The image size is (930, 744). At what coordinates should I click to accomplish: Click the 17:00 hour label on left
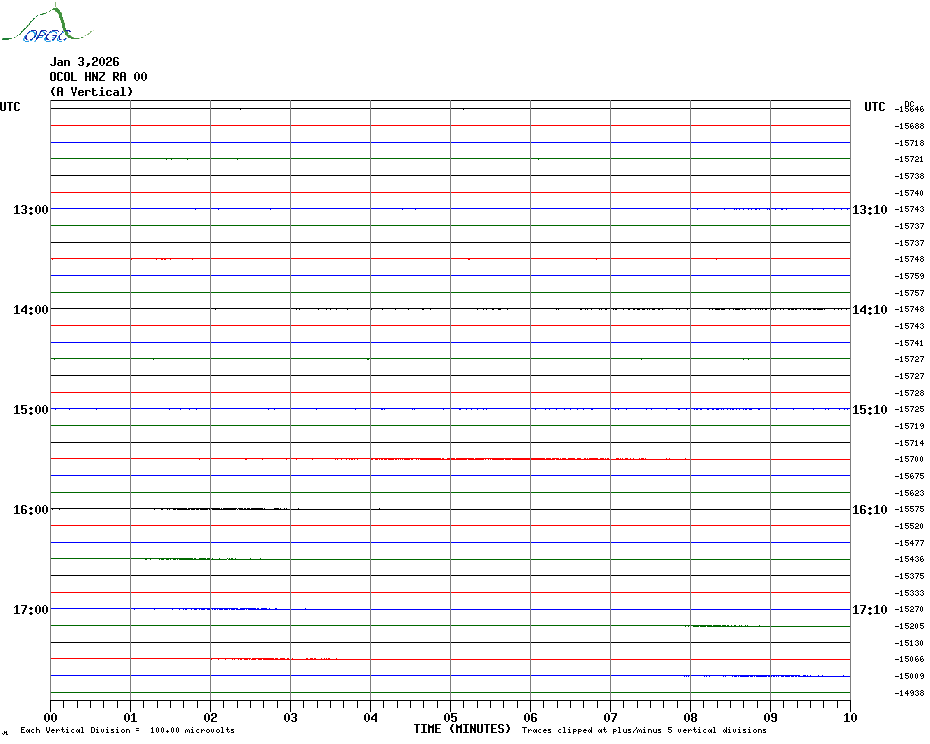(30, 610)
